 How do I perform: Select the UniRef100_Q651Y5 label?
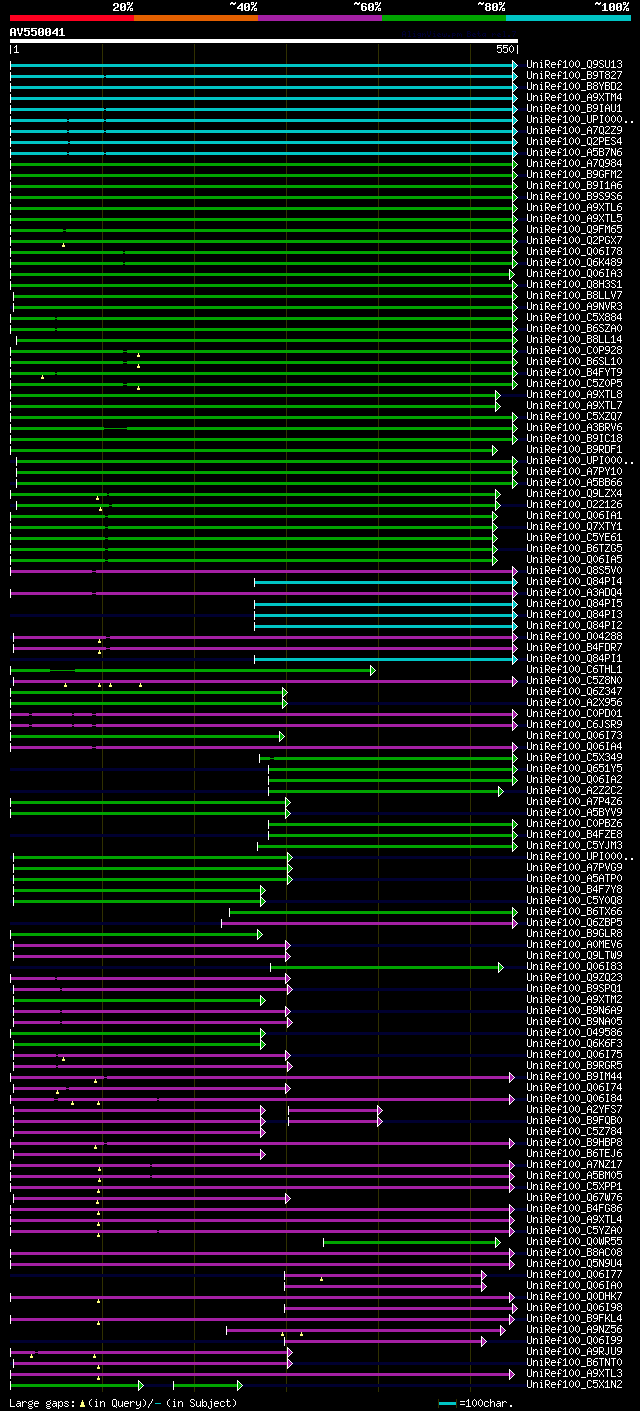pyautogui.click(x=574, y=768)
